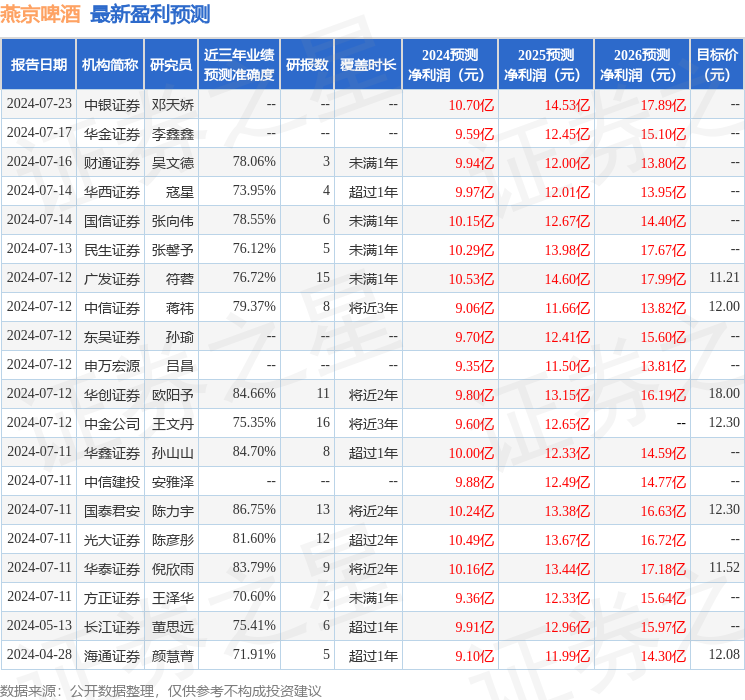Click target price 12.00
This screenshot has height=700, width=745.
click(x=724, y=307)
